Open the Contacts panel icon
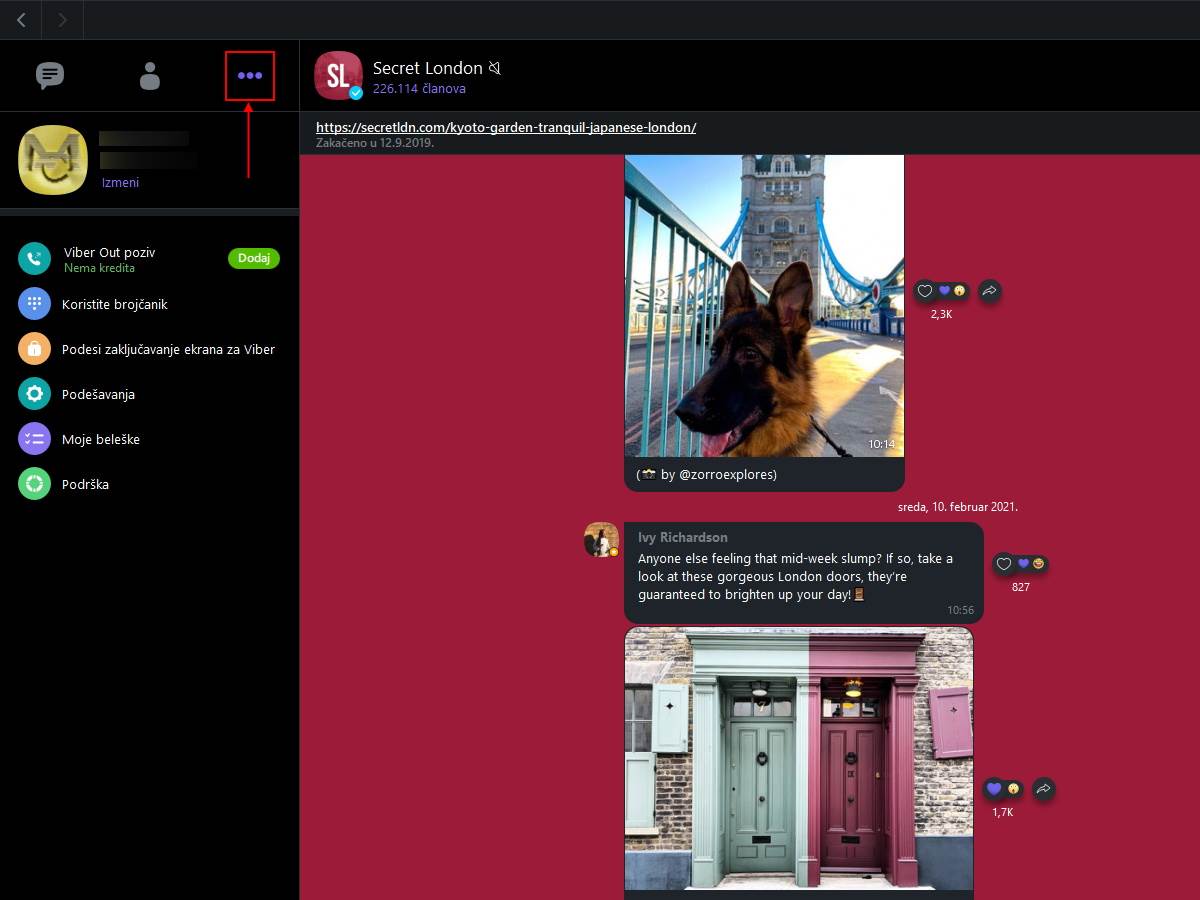Screen dimensions: 1200x900 149,75
